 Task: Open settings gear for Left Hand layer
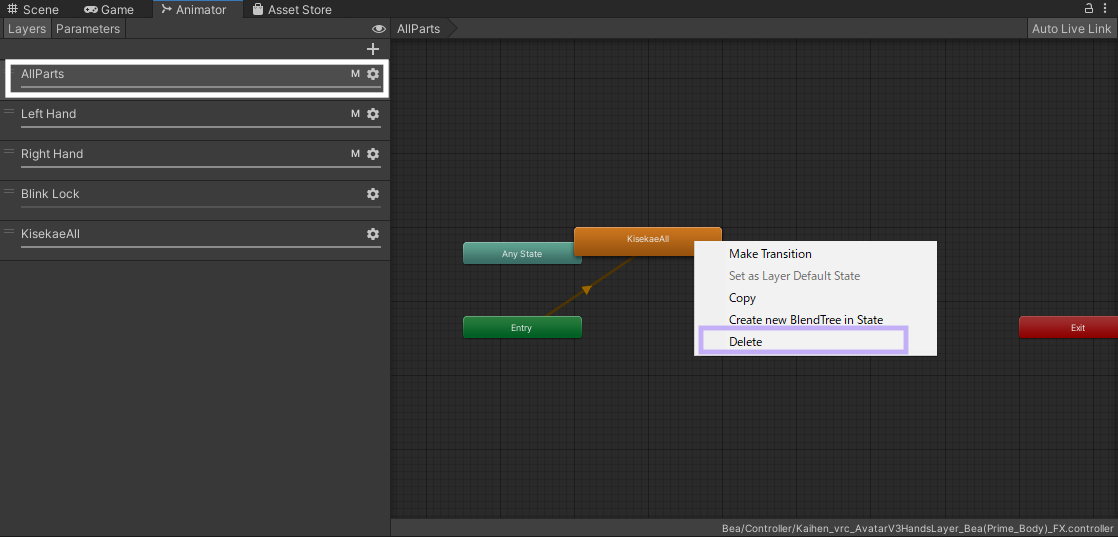[x=373, y=114]
